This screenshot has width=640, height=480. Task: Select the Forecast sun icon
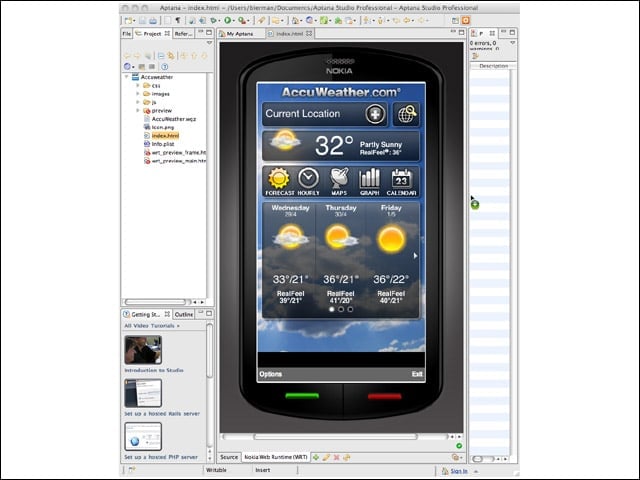279,182
